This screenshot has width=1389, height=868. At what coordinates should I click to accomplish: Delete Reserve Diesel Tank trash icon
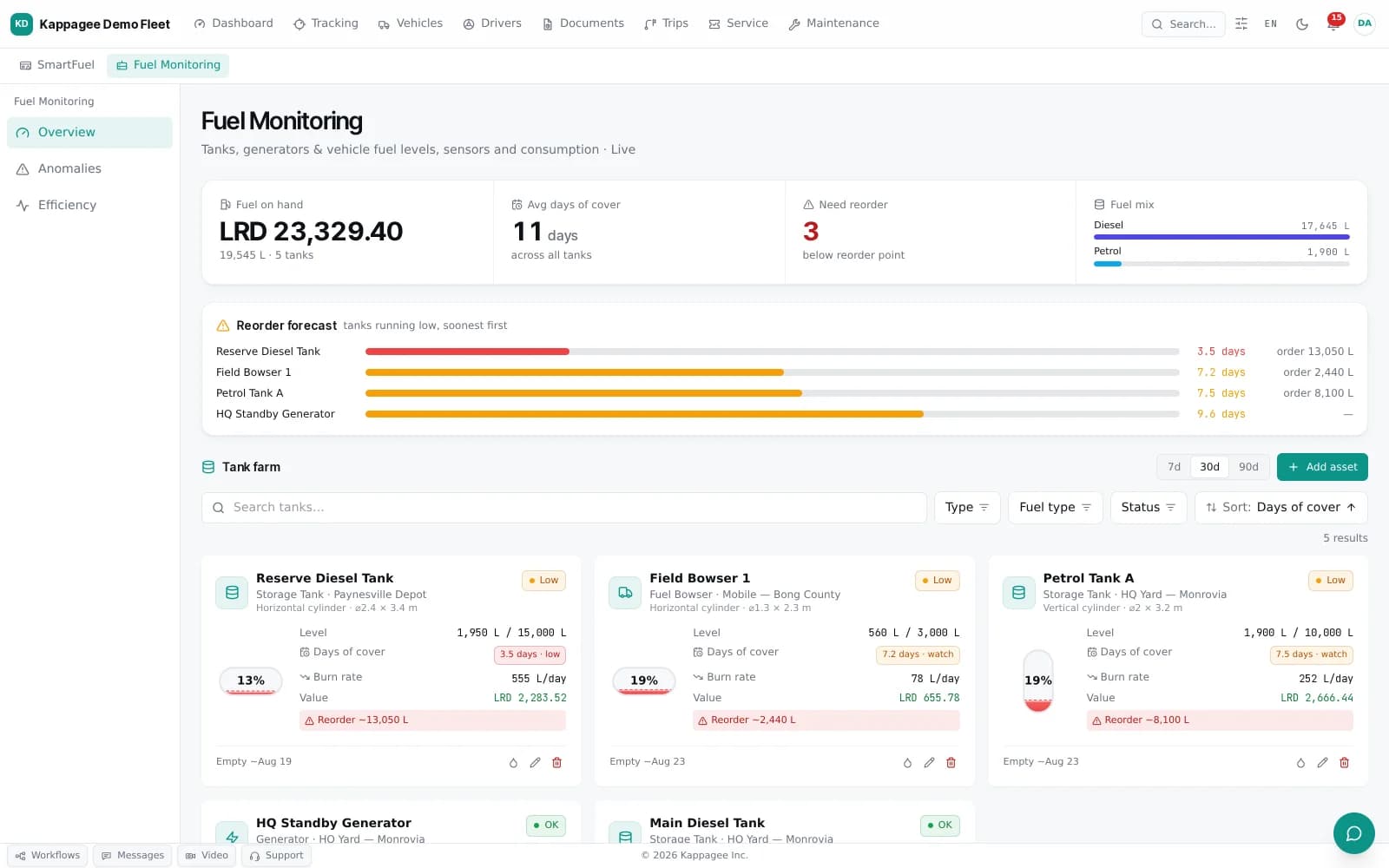(x=557, y=763)
